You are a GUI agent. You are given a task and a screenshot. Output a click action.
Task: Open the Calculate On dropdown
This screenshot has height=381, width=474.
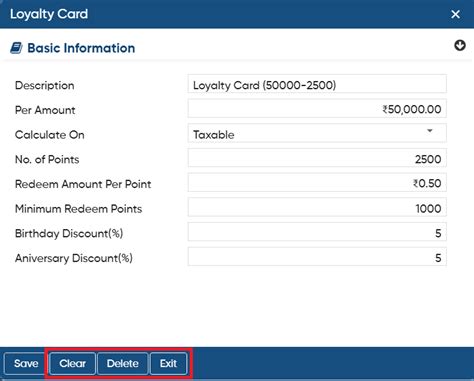coord(317,133)
